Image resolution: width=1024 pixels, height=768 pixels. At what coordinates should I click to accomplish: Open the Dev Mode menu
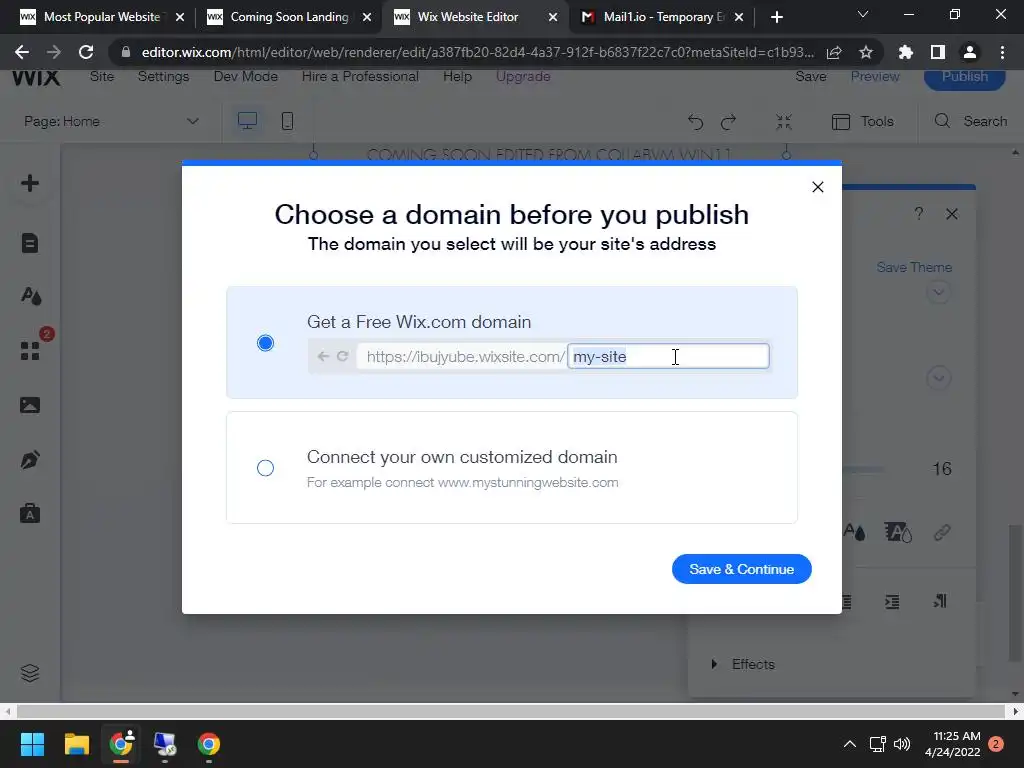pyautogui.click(x=246, y=77)
